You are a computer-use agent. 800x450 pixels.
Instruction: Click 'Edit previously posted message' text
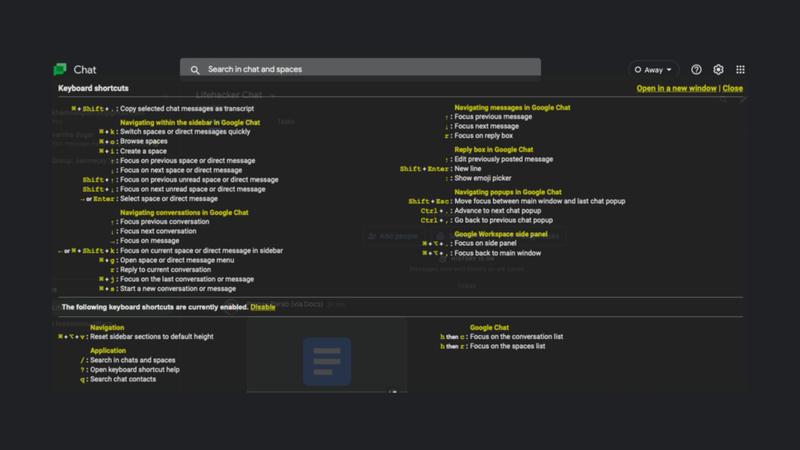(x=504, y=159)
